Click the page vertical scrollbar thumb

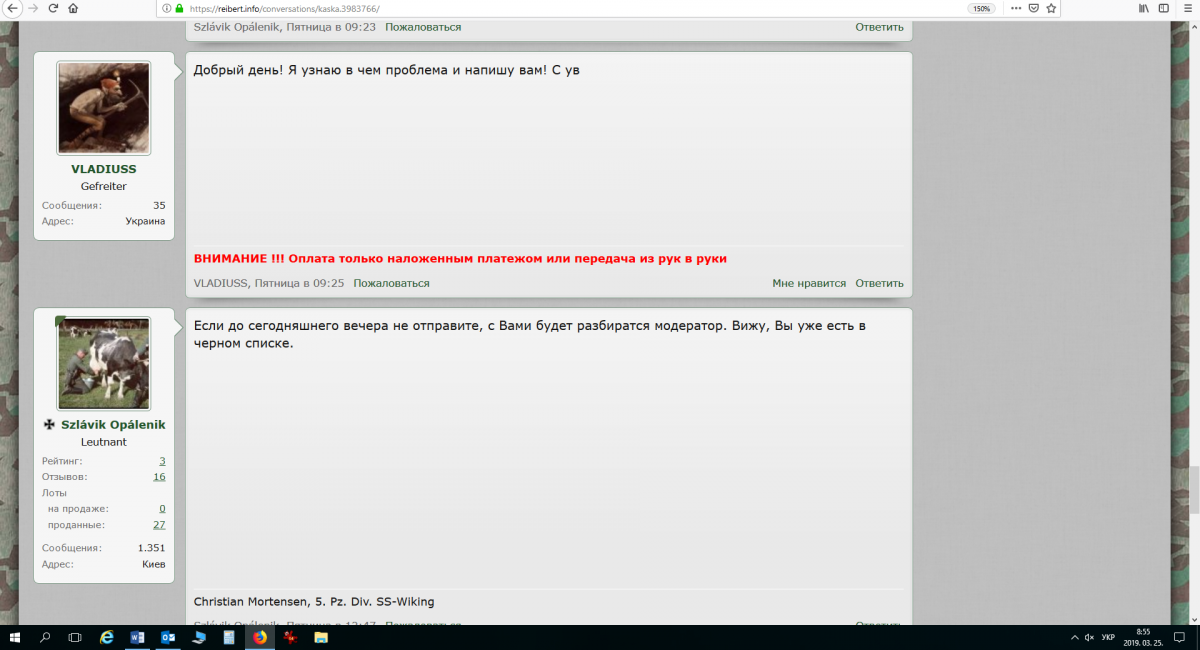[x=1195, y=490]
